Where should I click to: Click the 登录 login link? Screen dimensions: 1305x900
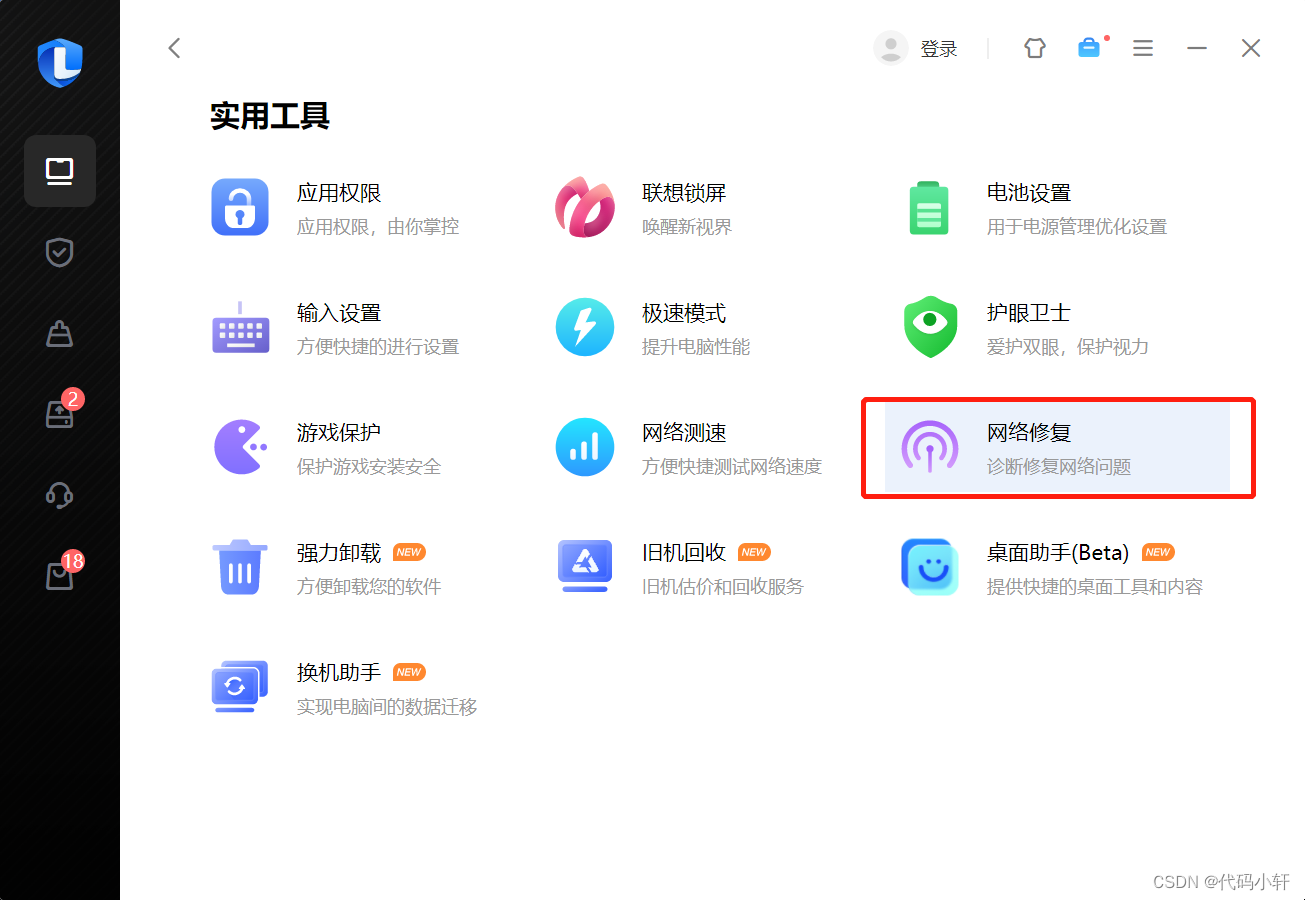click(x=939, y=49)
